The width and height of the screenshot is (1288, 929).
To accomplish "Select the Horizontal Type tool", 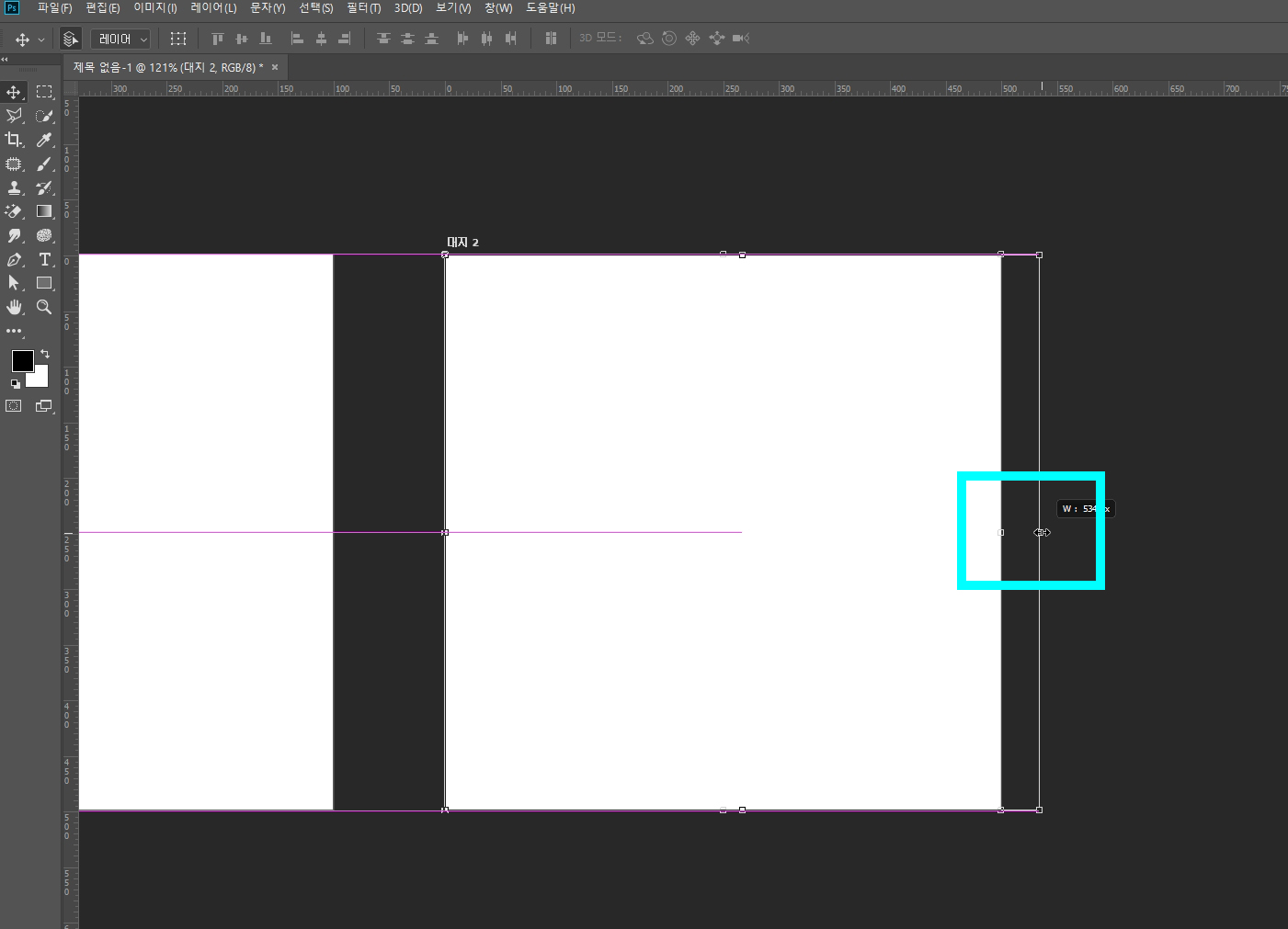I will [x=44, y=259].
